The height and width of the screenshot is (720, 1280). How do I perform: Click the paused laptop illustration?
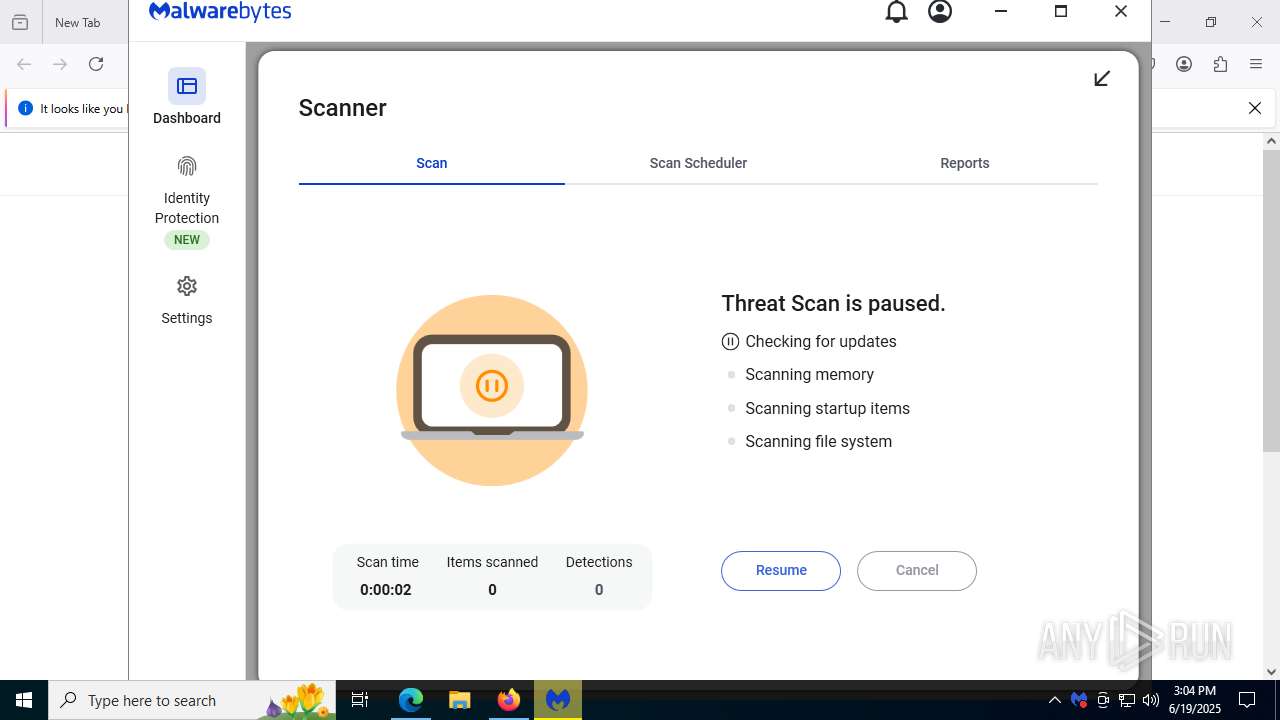[x=492, y=390]
